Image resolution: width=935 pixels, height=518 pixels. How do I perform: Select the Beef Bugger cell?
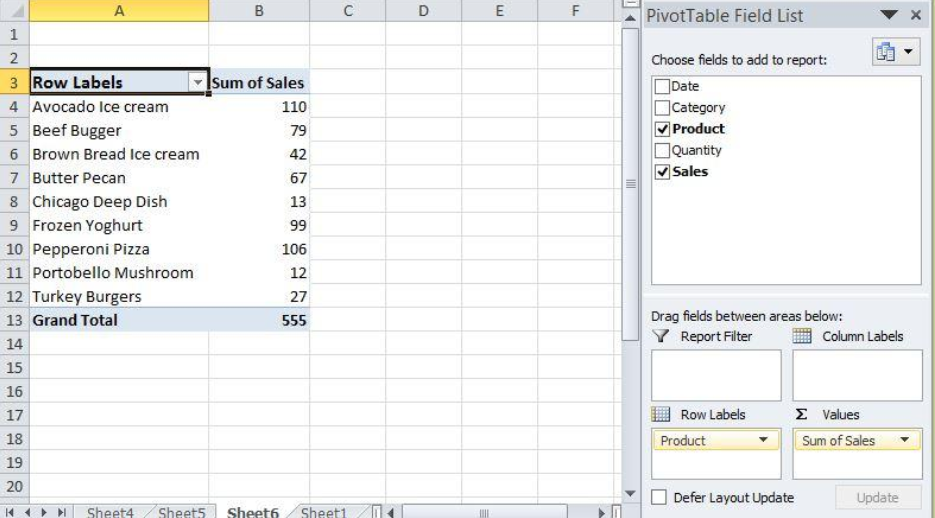(119, 131)
